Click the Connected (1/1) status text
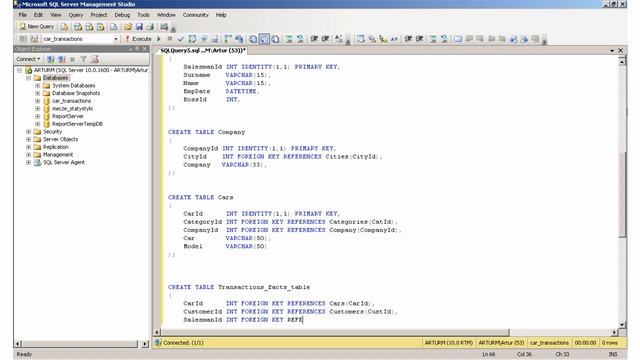 183,343
